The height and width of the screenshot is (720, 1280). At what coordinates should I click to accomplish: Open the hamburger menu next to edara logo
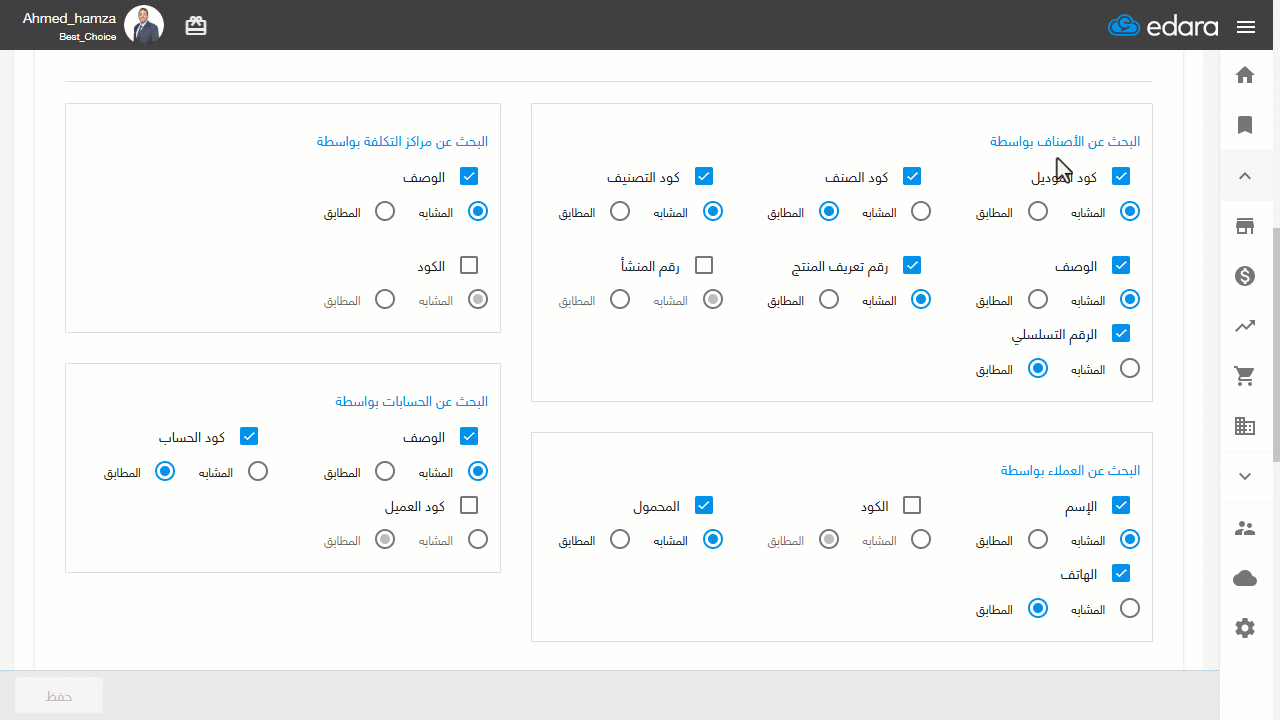[x=1246, y=27]
